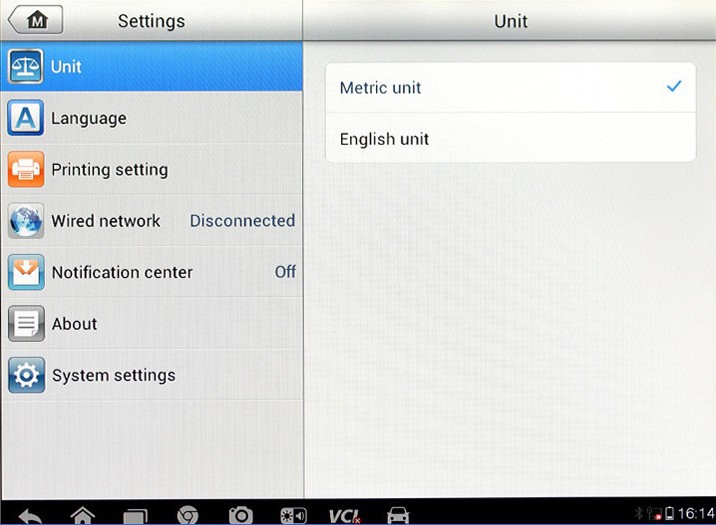Open the Unit settings icon
Image resolution: width=716 pixels, height=525 pixels.
(x=26, y=67)
